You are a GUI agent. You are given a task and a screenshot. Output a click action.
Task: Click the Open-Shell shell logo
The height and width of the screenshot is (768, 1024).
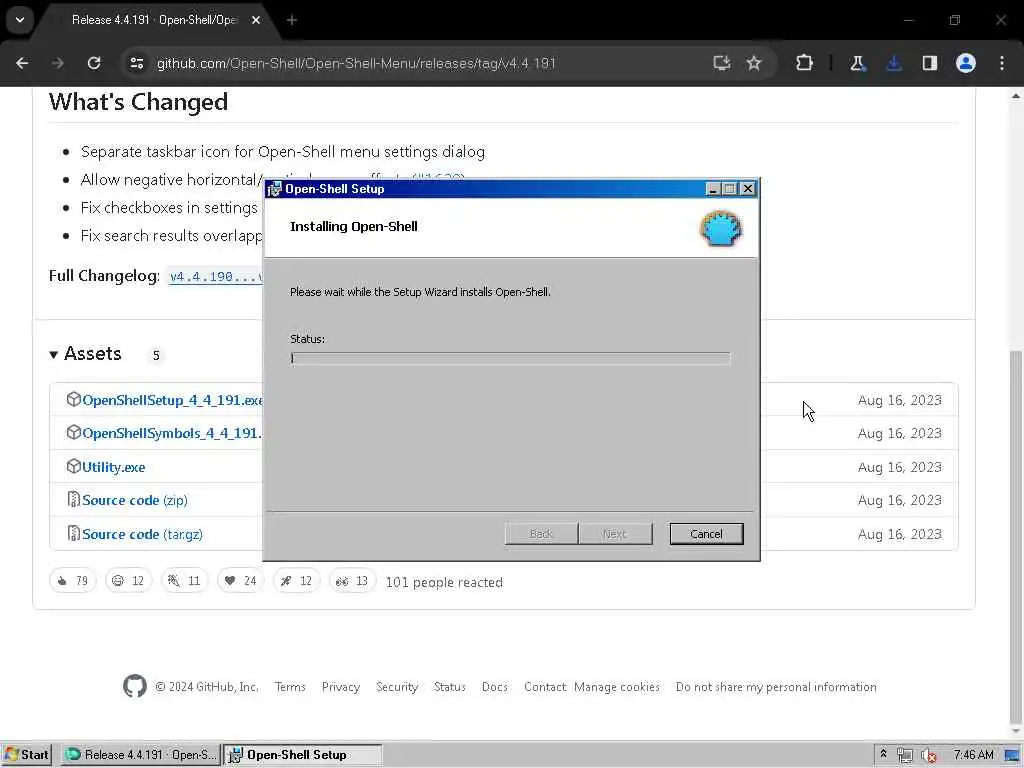[720, 228]
